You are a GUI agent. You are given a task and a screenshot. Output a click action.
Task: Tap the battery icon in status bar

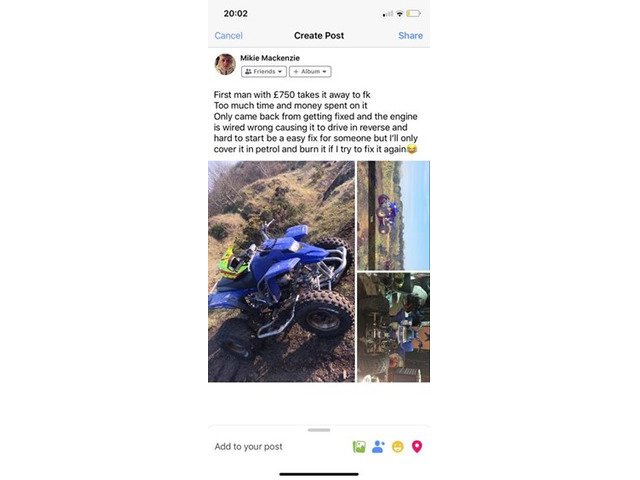[413, 13]
